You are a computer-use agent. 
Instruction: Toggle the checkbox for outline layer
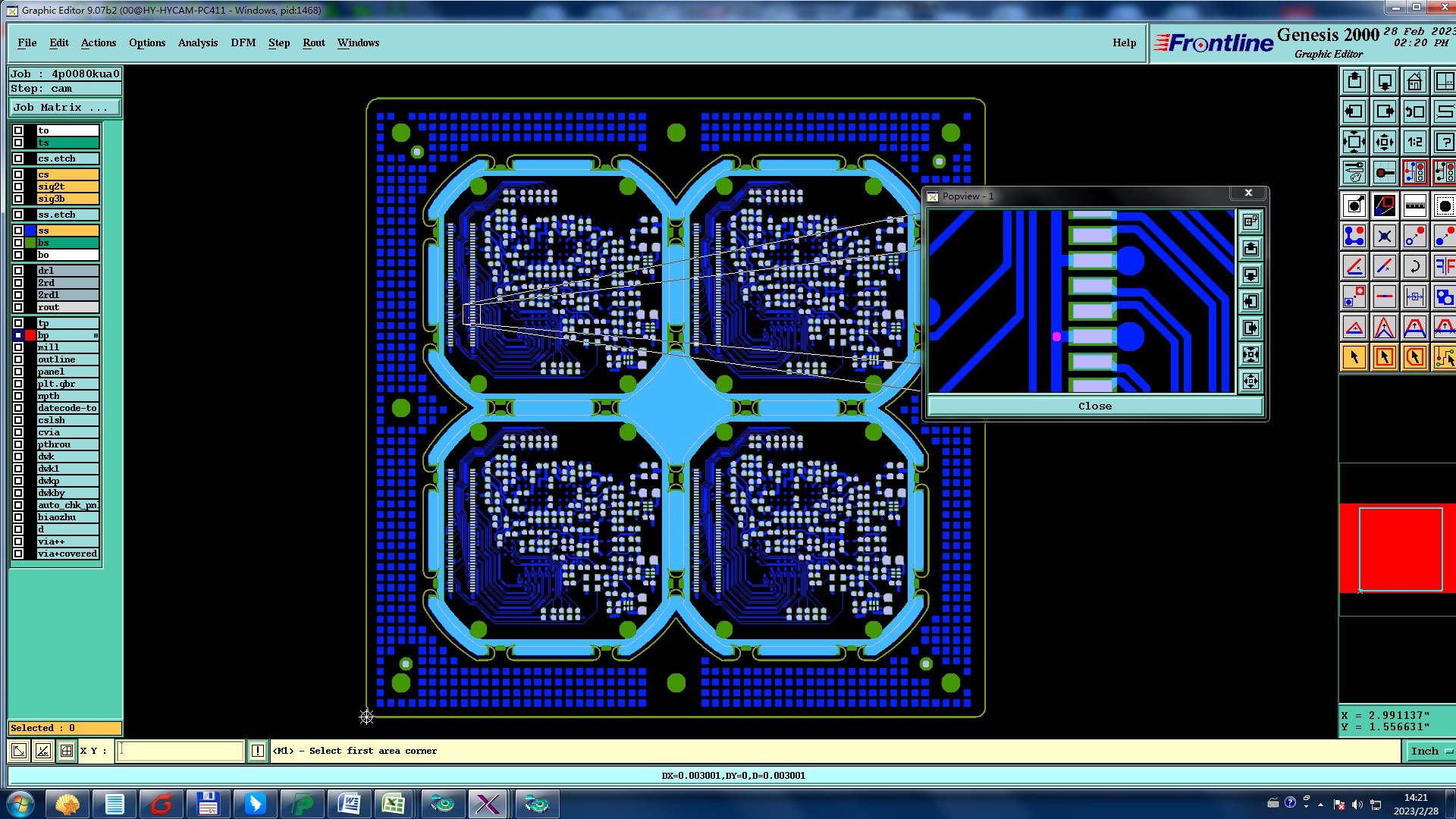pos(18,359)
